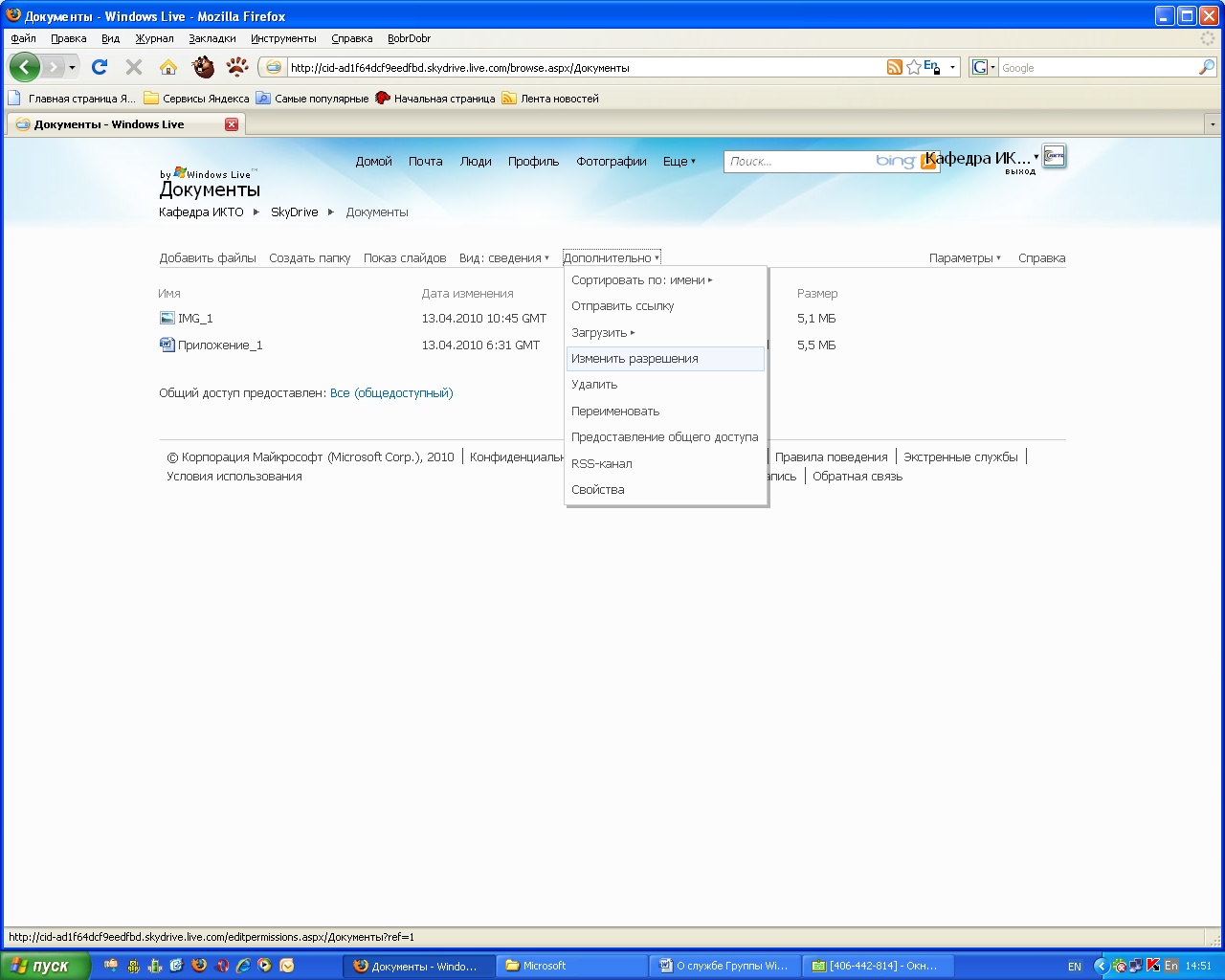Expand the Вид: сведения view dropdown
Viewport: 1225px width, 980px height.
coord(504,258)
